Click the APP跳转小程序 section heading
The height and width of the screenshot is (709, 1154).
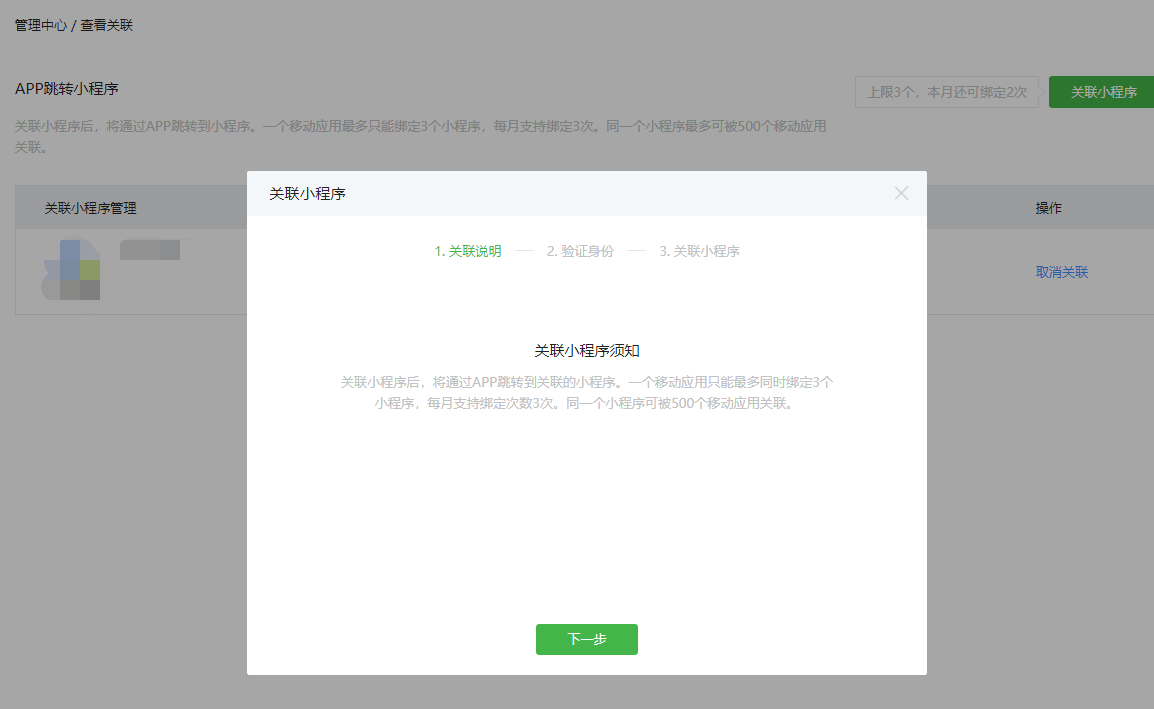point(67,89)
